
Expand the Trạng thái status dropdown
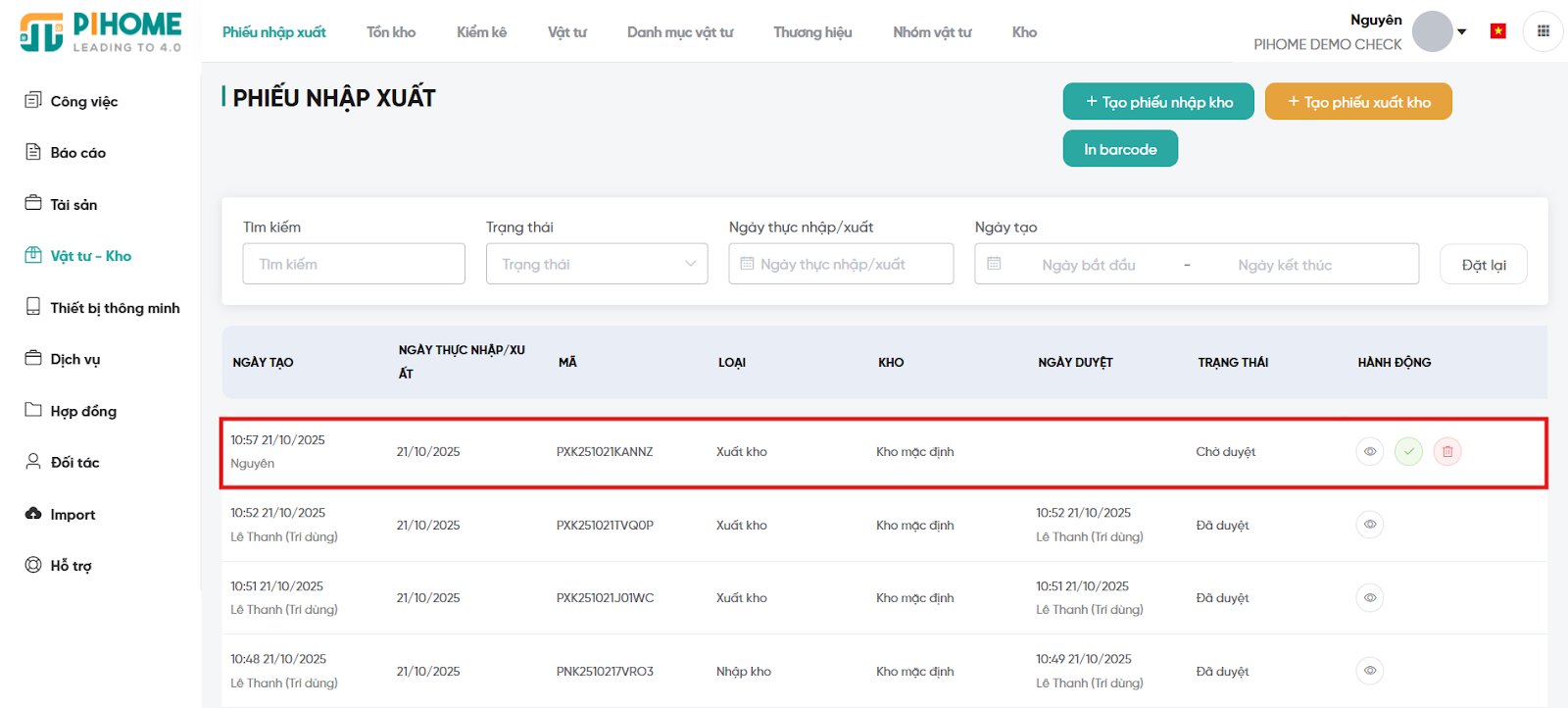tap(597, 264)
